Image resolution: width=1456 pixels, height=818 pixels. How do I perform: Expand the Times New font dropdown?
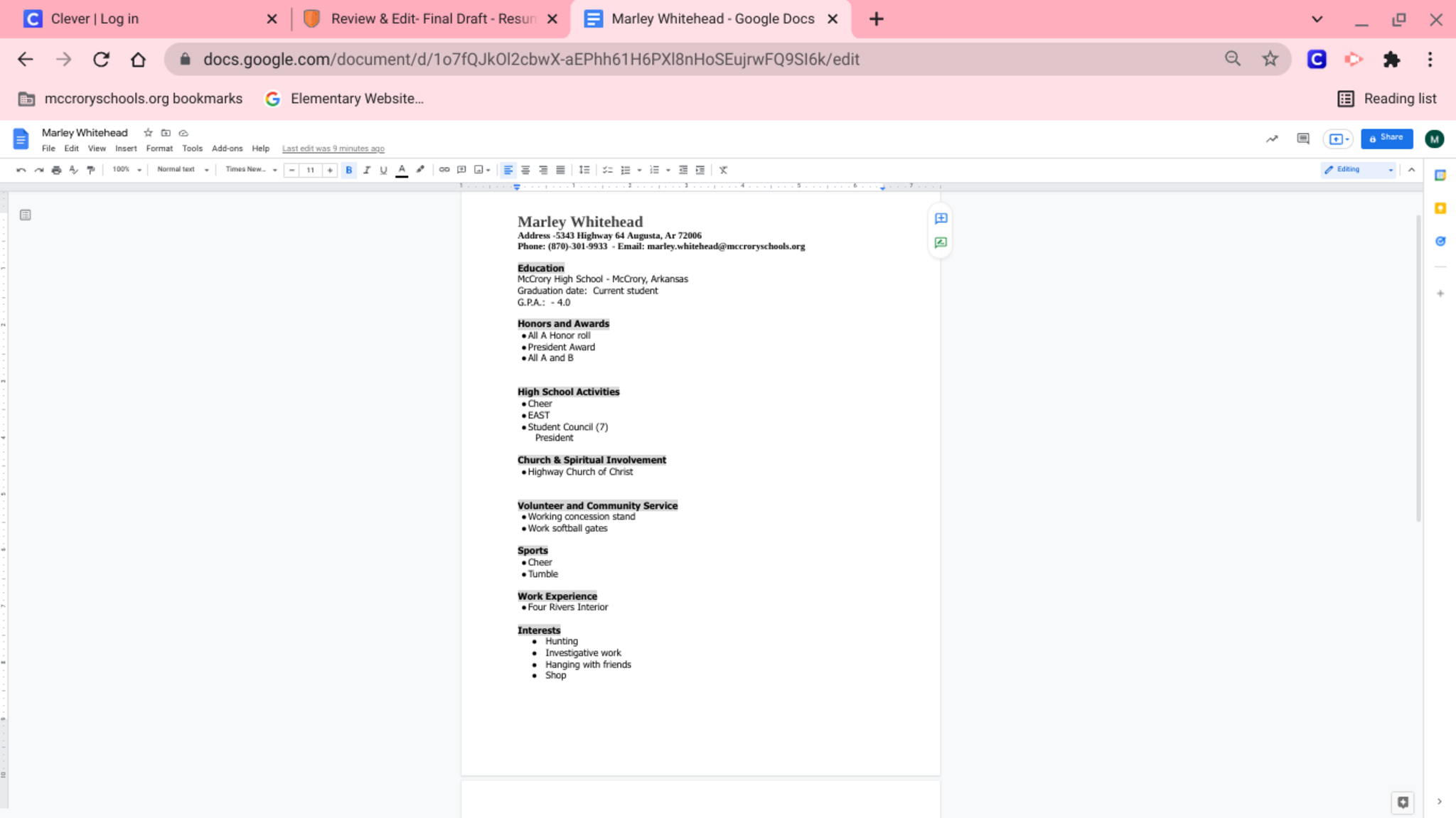[x=250, y=170]
